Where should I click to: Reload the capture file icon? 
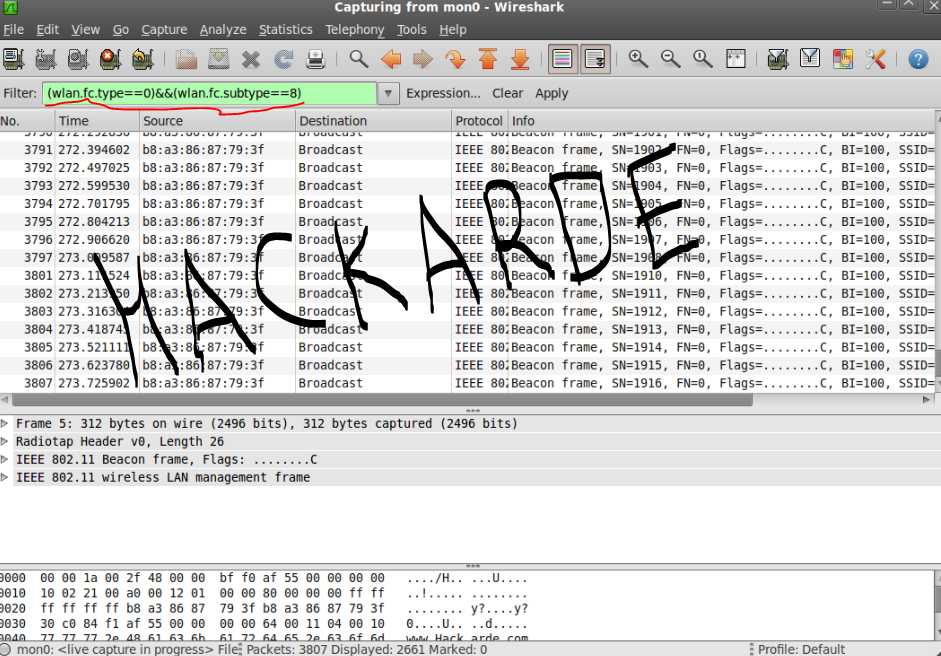(283, 59)
